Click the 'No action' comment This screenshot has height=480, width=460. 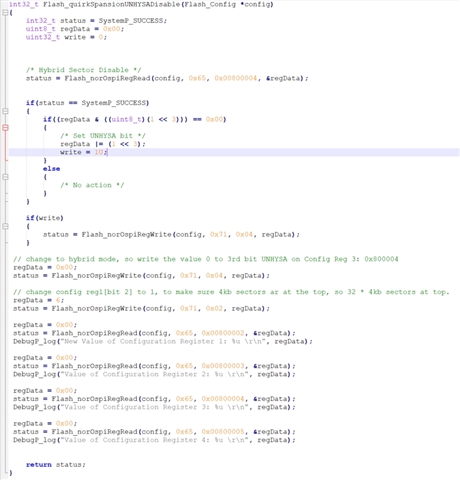click(92, 185)
